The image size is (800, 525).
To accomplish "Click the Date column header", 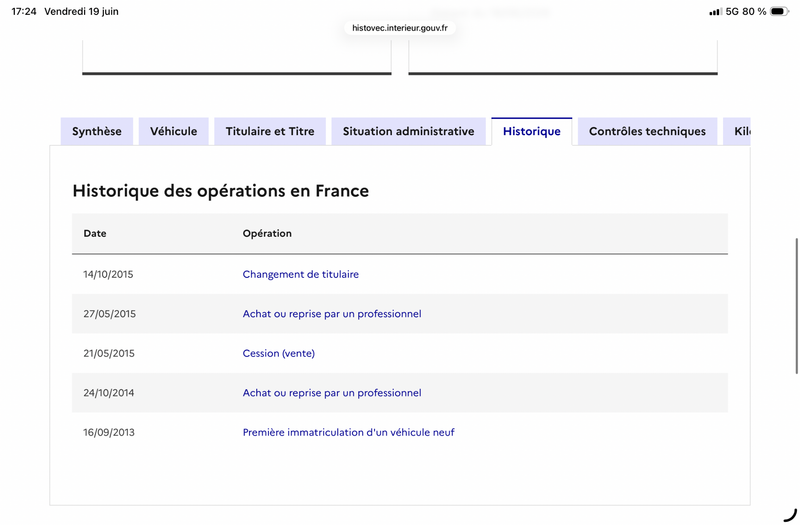I will (95, 234).
